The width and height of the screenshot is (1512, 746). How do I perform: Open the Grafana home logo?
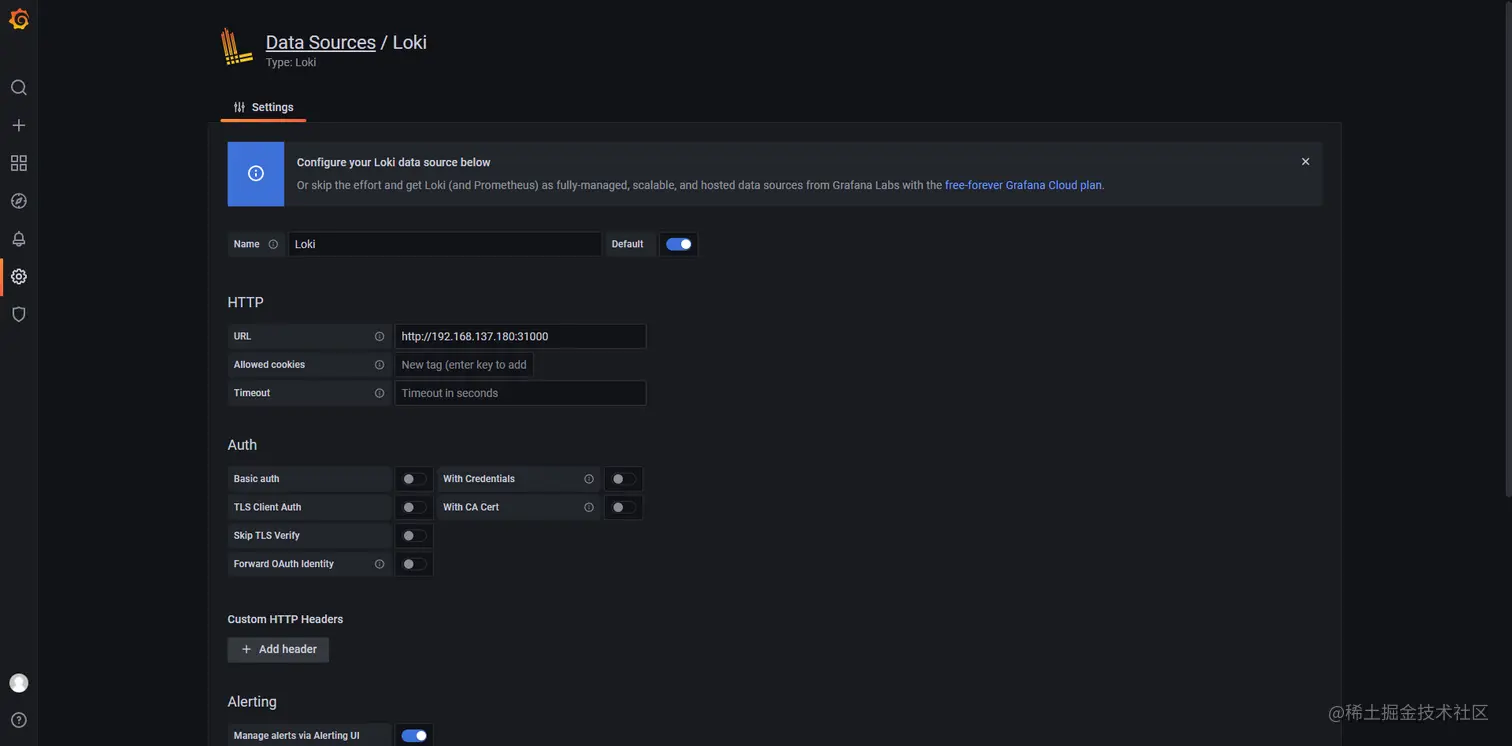click(18, 18)
